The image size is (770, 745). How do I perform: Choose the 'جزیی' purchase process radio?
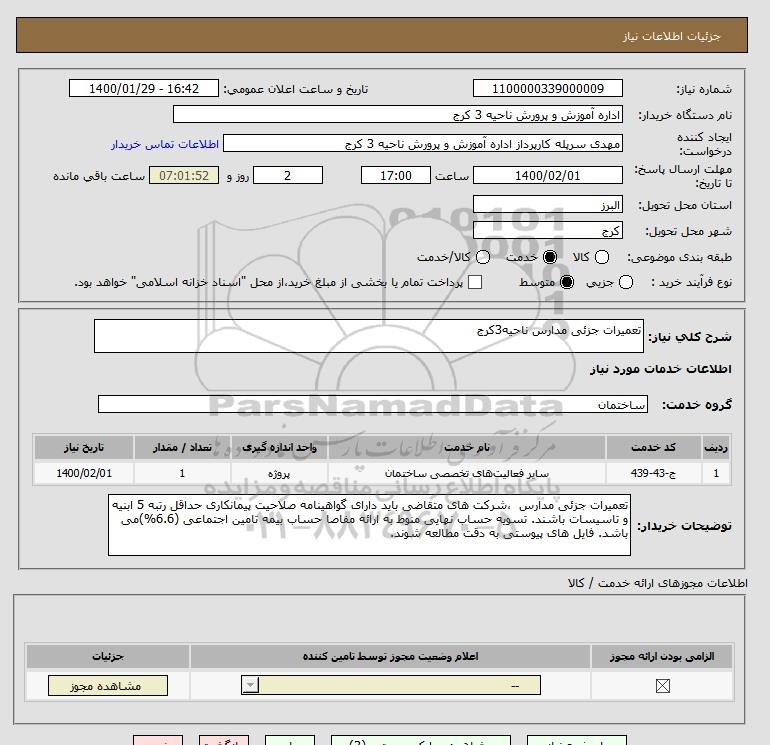coord(626,282)
